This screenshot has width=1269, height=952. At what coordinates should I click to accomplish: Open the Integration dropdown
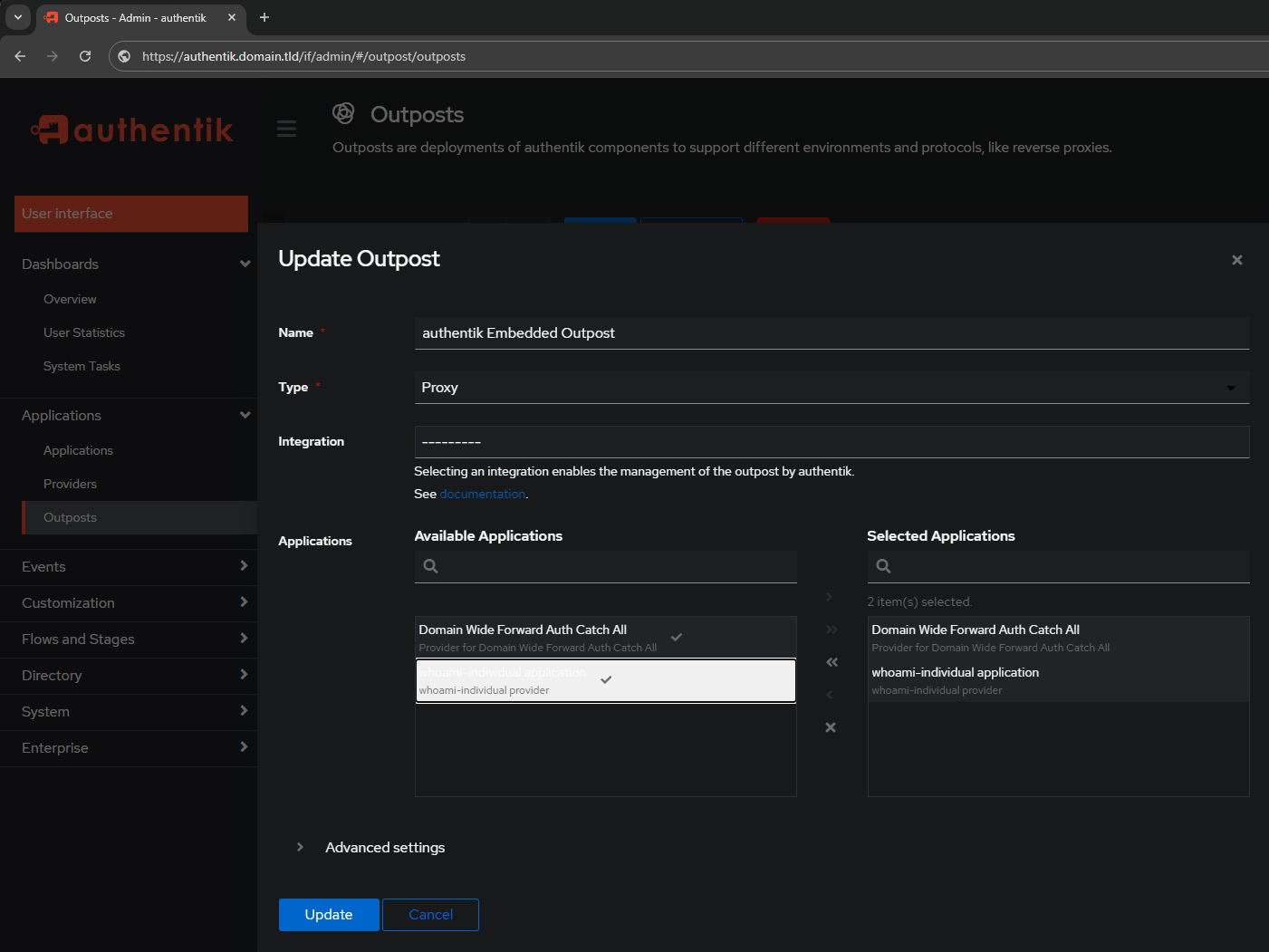(832, 442)
